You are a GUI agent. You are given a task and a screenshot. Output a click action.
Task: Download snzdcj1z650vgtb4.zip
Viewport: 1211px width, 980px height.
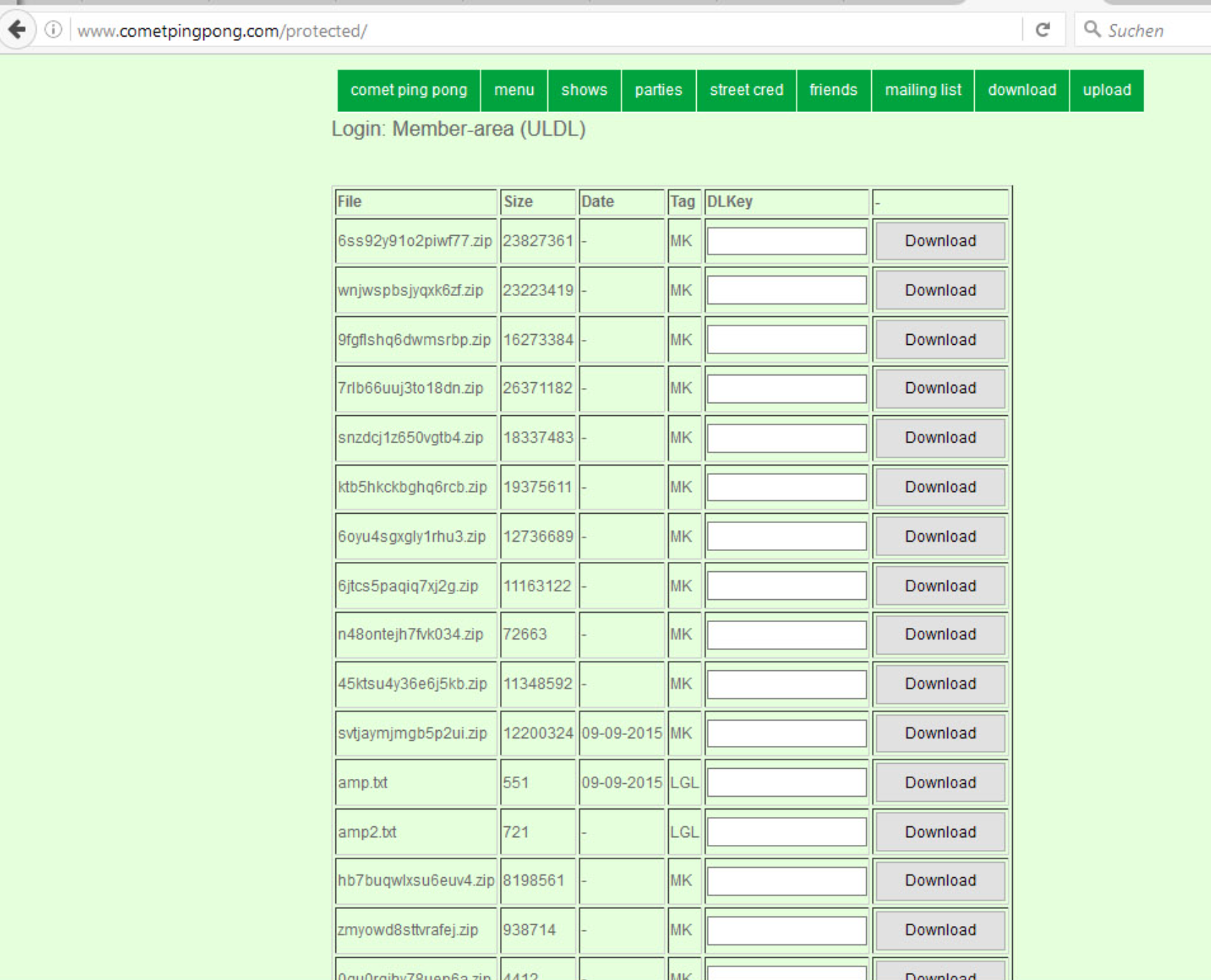[x=940, y=438]
